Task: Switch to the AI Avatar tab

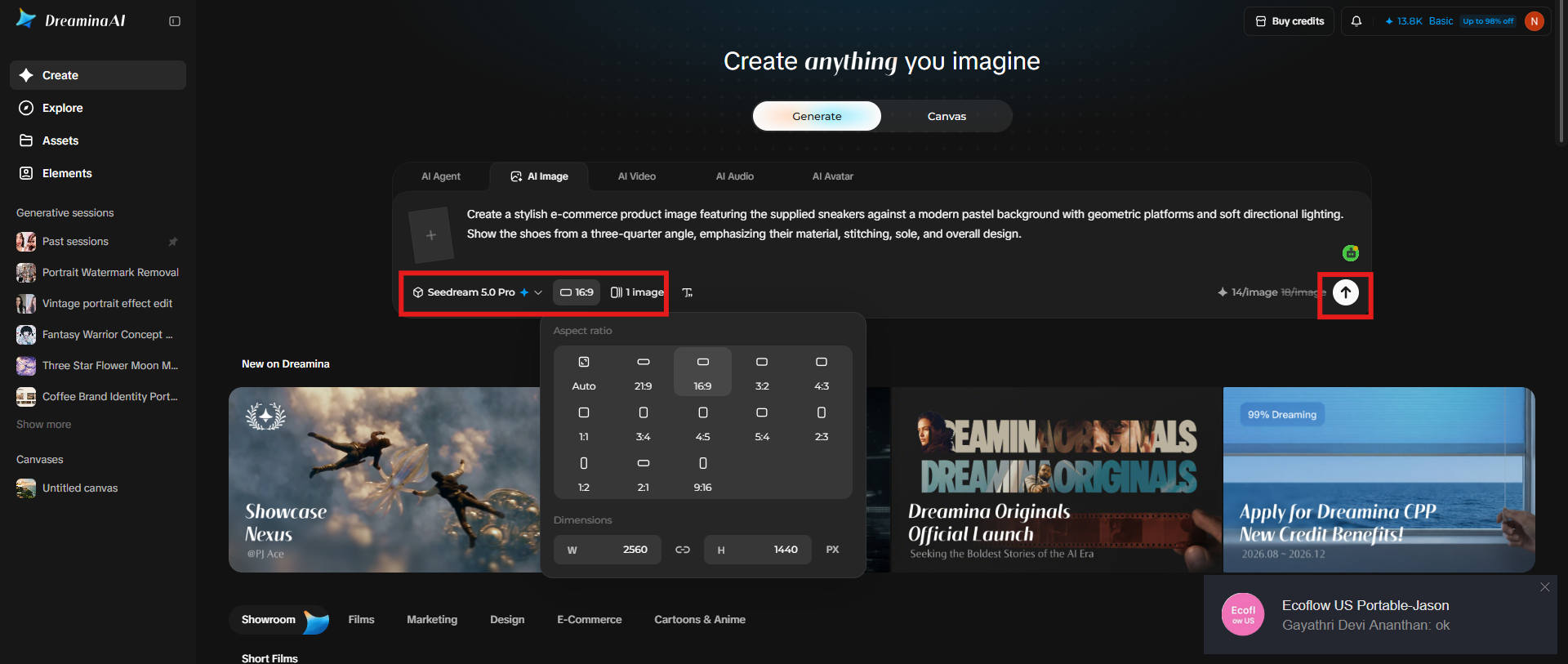Action: point(833,176)
